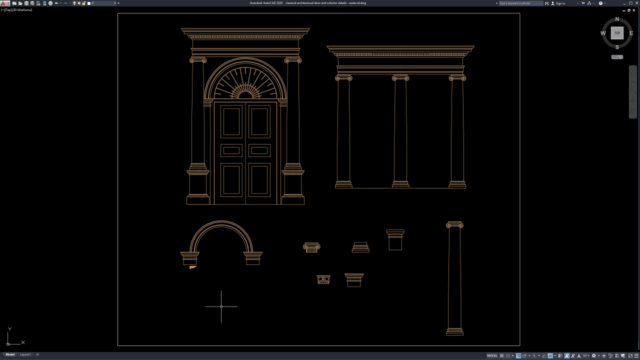Toggle isometric drafting icon in status bar

pyautogui.click(x=534, y=356)
